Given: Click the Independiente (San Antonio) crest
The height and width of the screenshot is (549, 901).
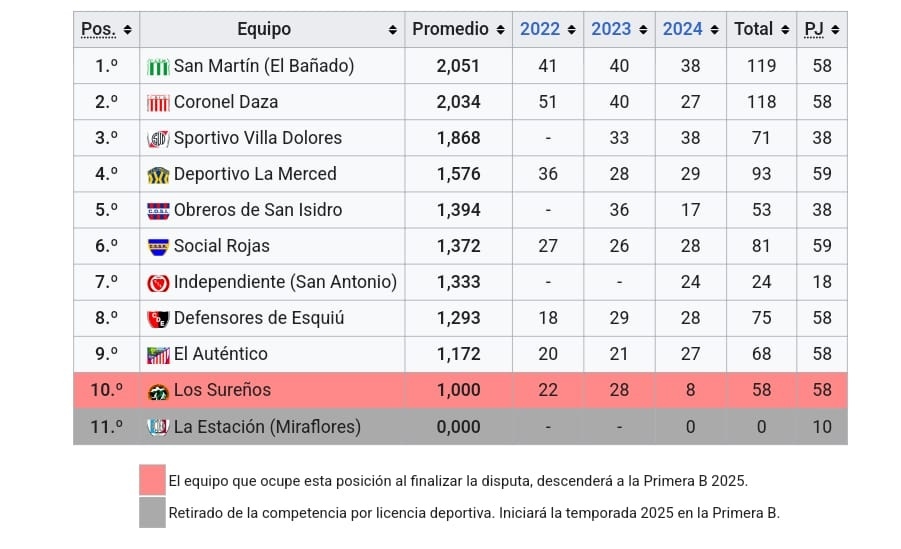Looking at the screenshot, I should (x=158, y=283).
